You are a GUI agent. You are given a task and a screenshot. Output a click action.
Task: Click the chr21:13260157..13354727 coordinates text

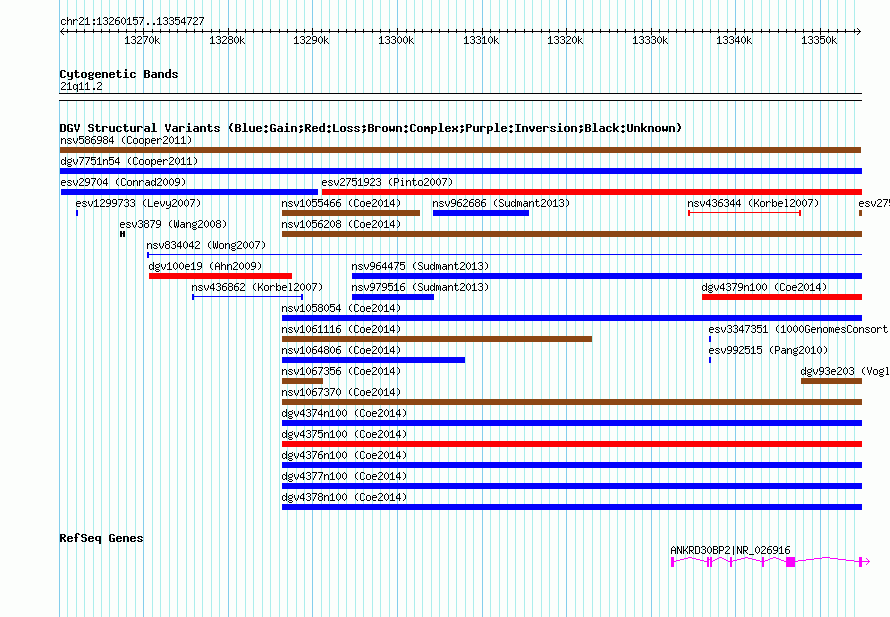tap(132, 22)
